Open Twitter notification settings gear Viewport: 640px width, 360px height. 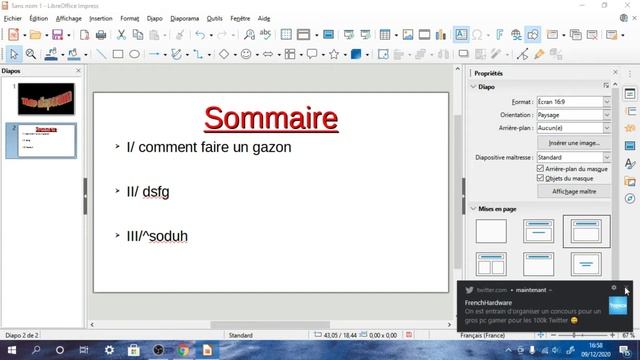pyautogui.click(x=613, y=288)
